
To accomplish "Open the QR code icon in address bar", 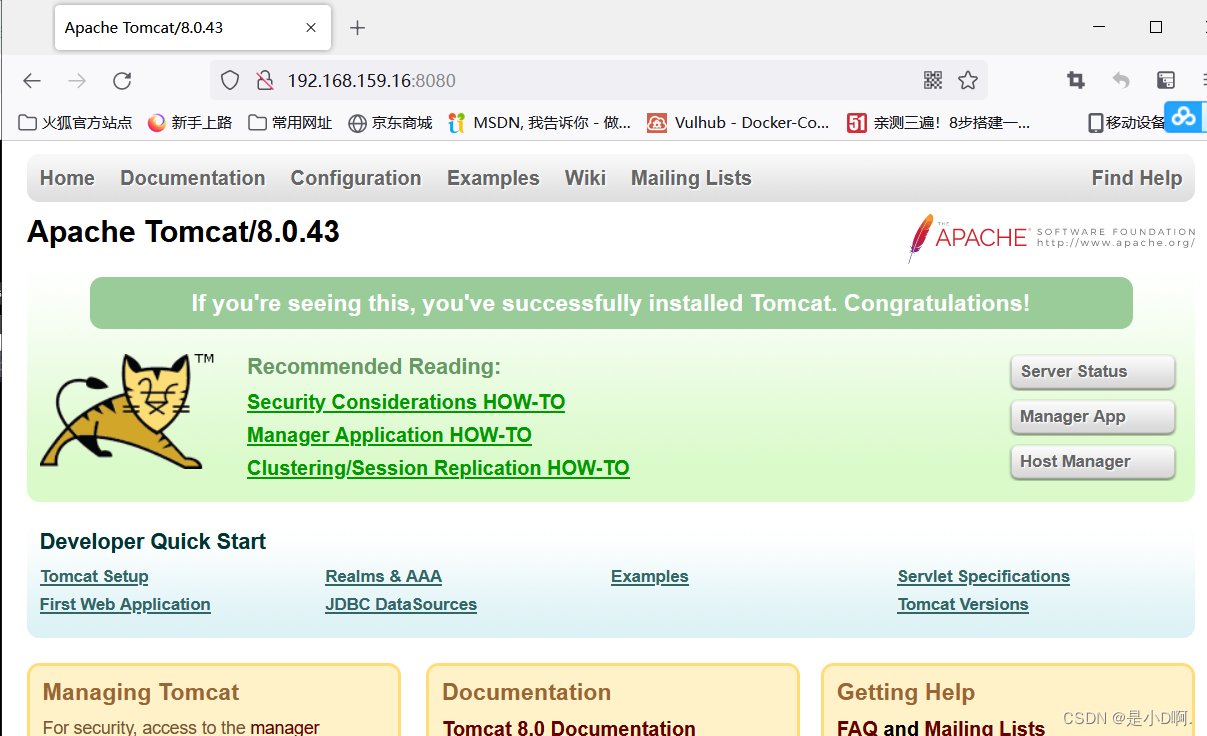I will 933,81.
